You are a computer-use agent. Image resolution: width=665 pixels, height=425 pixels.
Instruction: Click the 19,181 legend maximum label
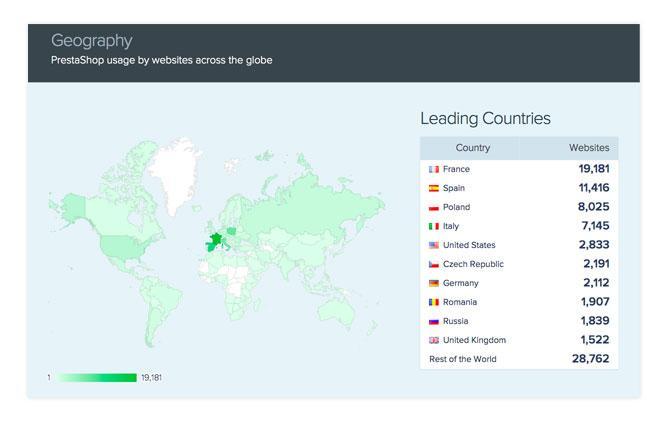point(151,377)
